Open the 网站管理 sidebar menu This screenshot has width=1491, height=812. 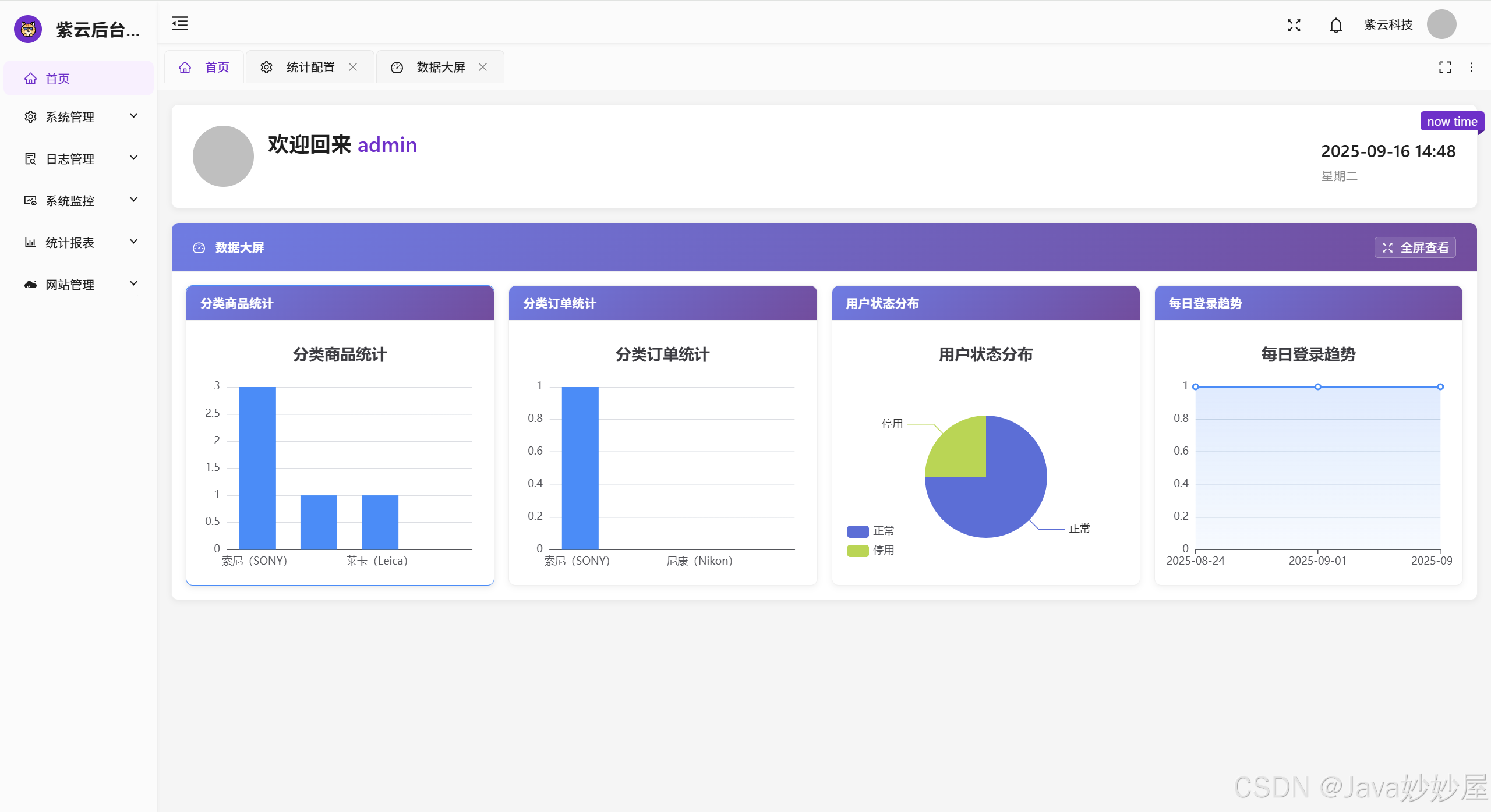(x=79, y=284)
